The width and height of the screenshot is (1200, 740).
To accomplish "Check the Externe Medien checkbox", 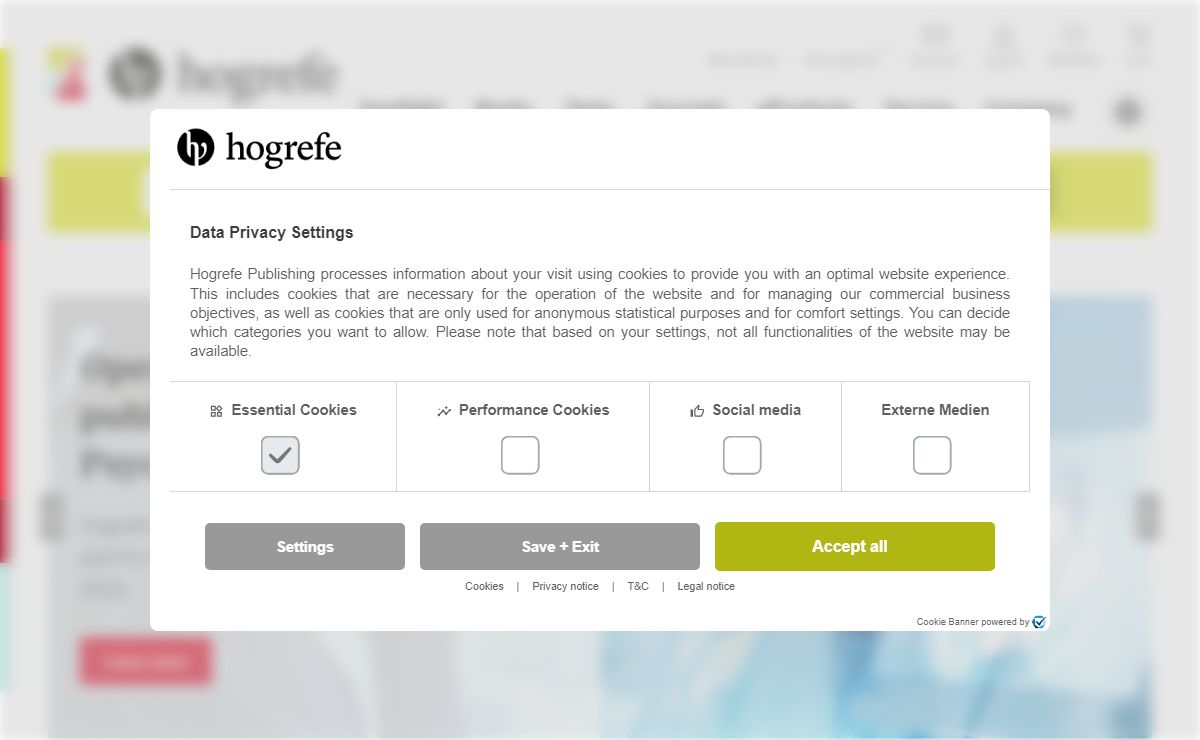I will pyautogui.click(x=932, y=455).
